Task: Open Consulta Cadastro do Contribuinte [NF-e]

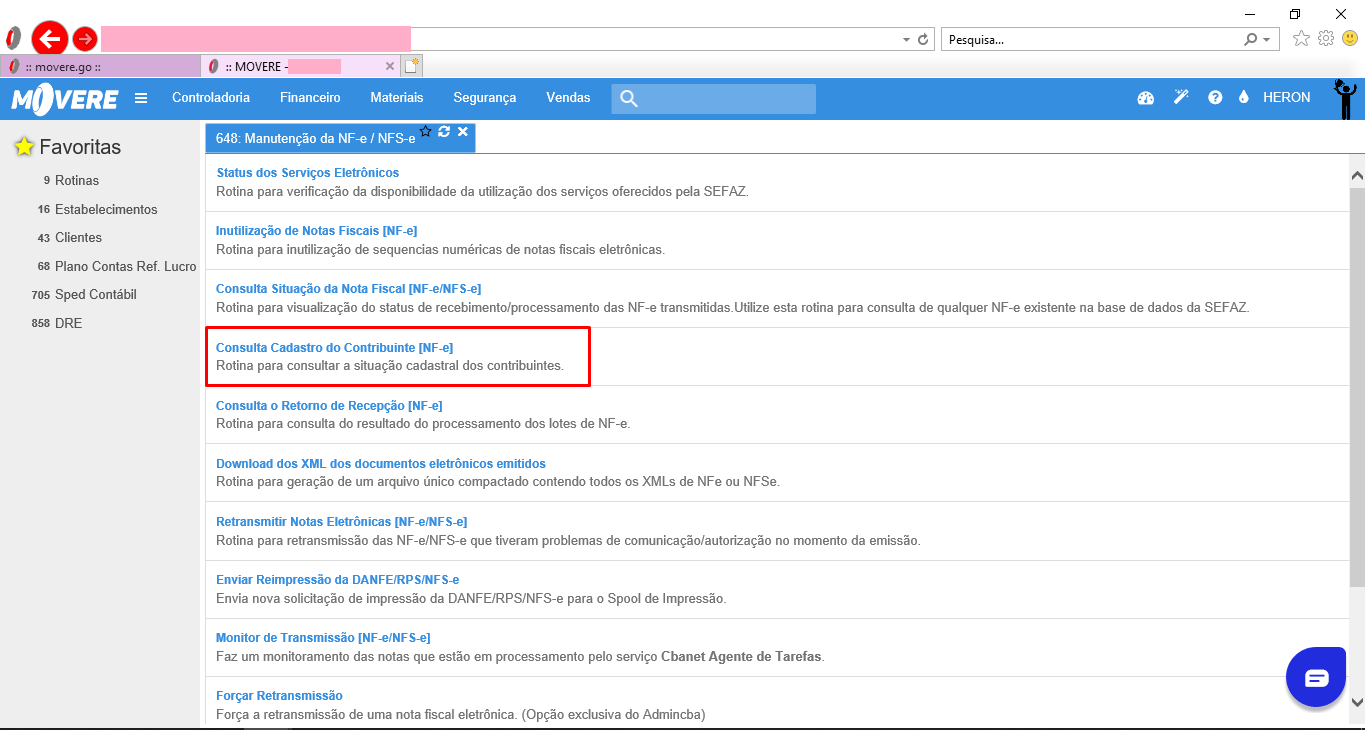Action: (x=334, y=347)
